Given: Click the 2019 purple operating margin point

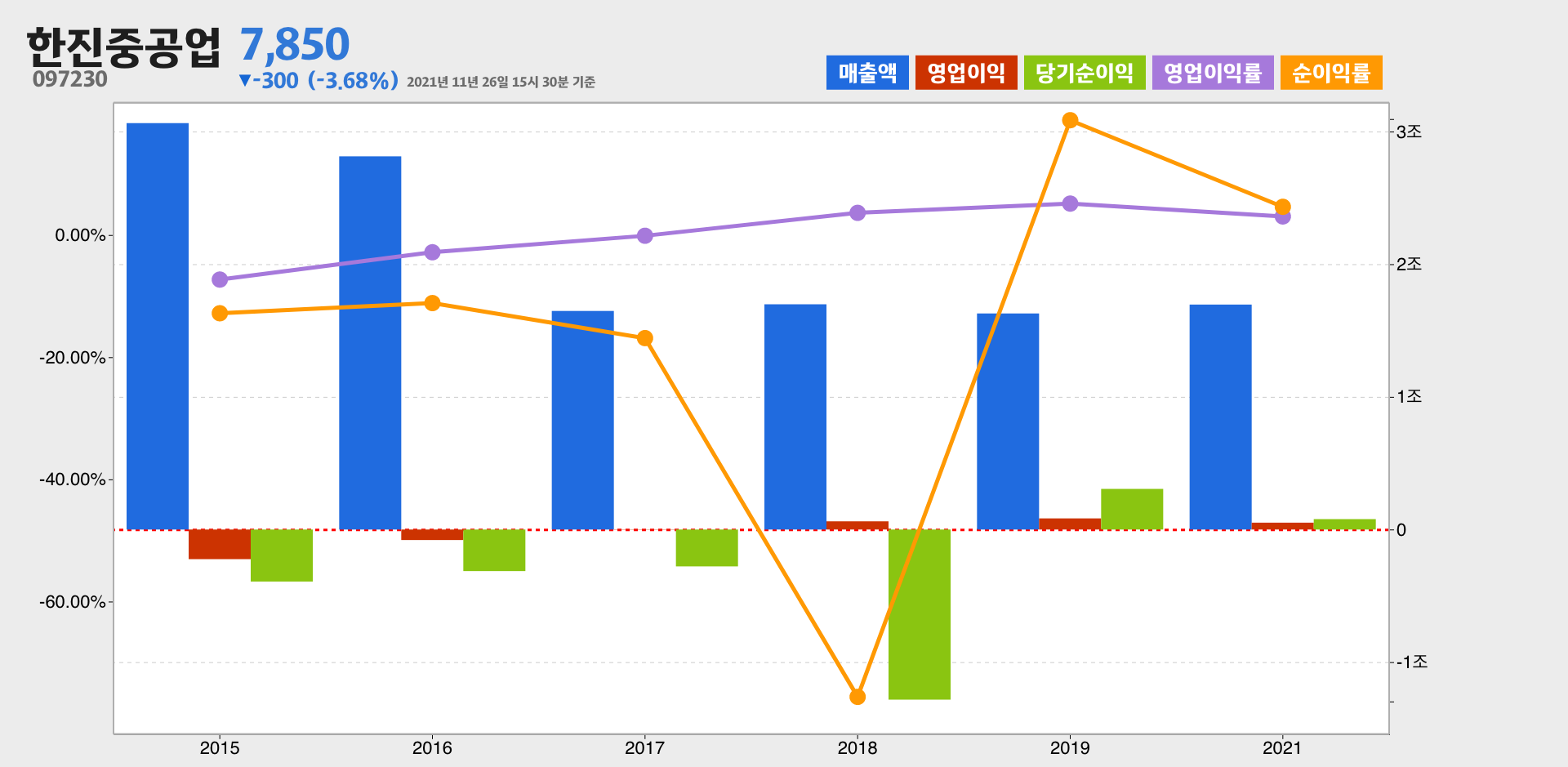Looking at the screenshot, I should point(1070,203).
